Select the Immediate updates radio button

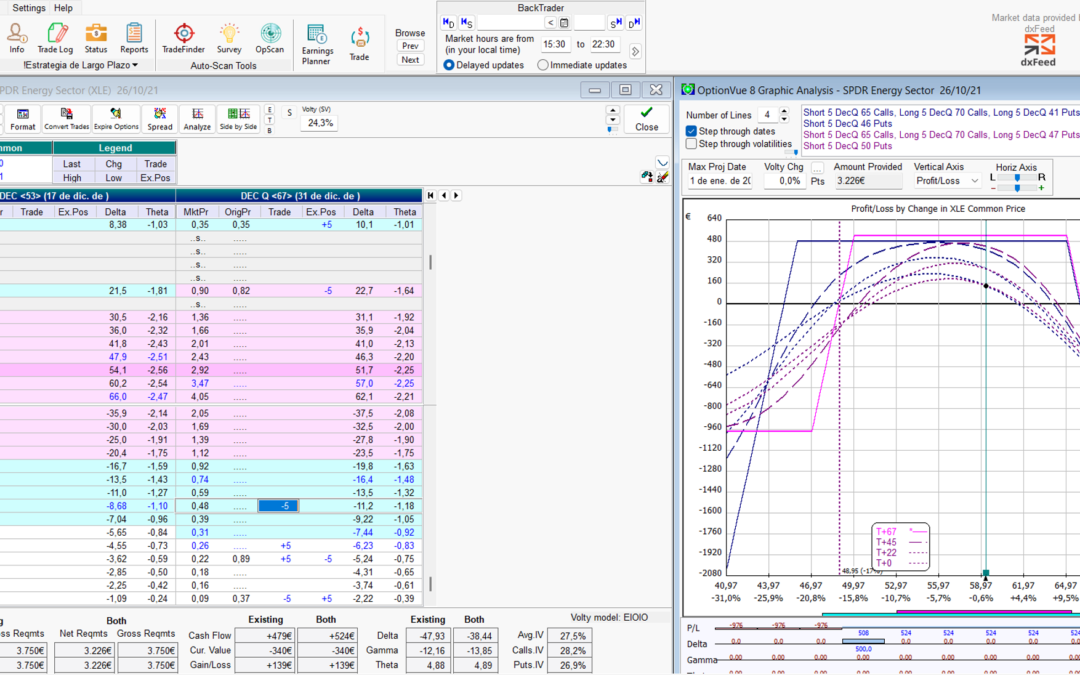click(x=543, y=65)
